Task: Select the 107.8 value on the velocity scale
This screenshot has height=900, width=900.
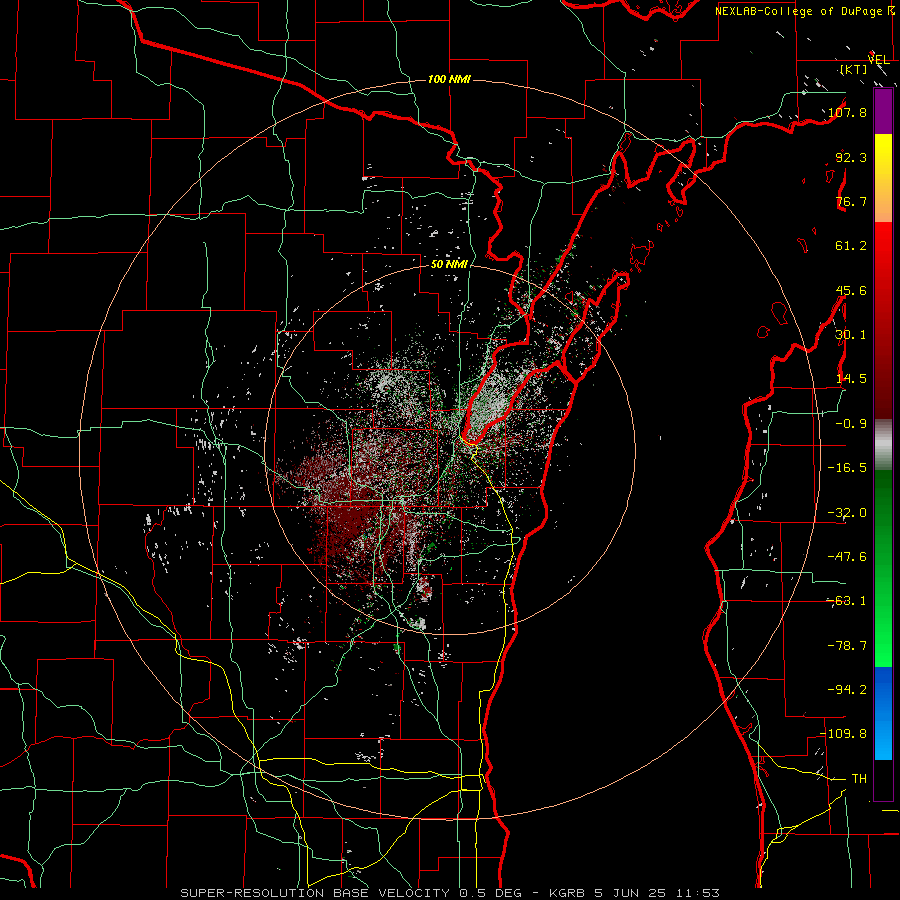Action: tap(848, 112)
